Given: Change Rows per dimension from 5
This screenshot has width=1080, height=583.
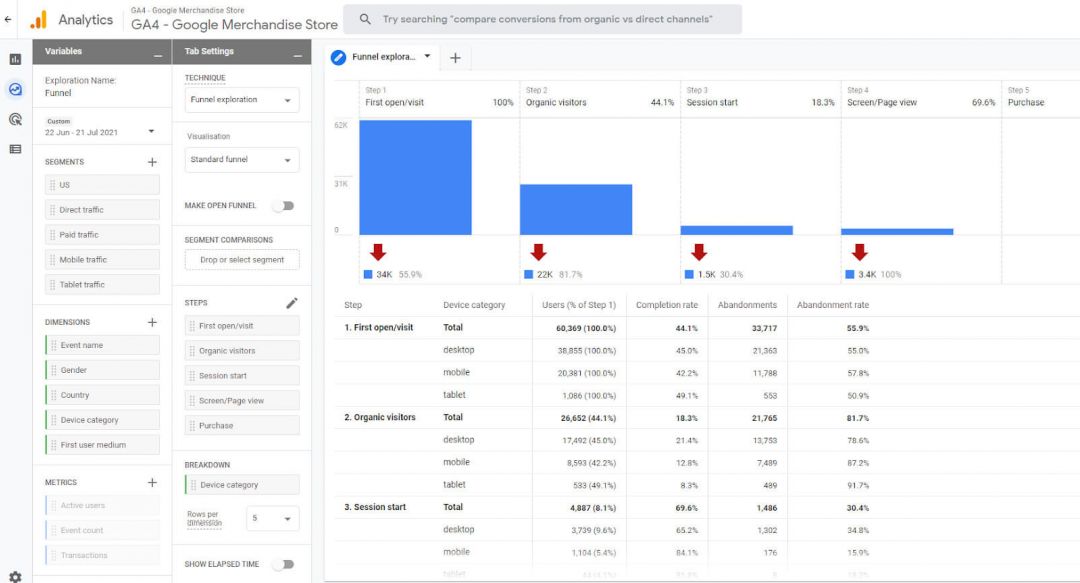Looking at the screenshot, I should (270, 518).
